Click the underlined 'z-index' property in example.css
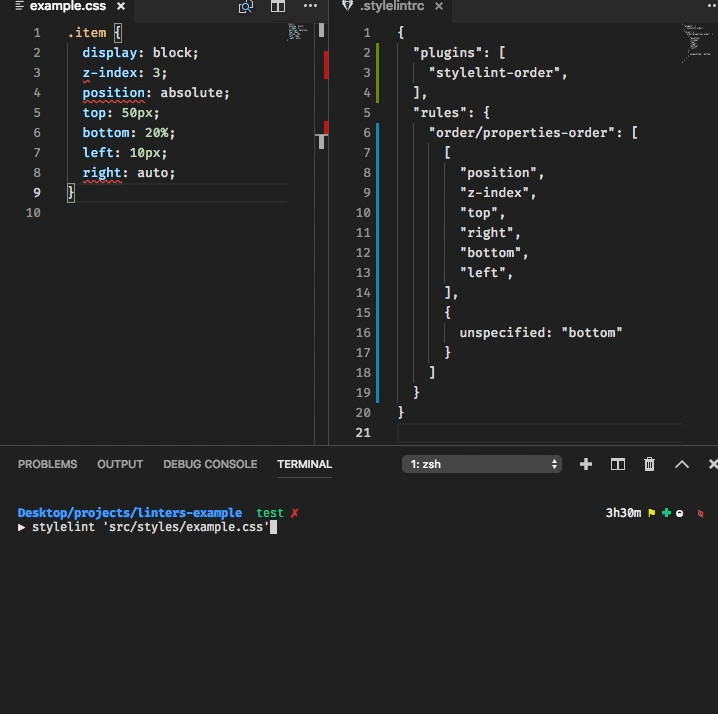Image resolution: width=718 pixels, height=714 pixels. coord(110,73)
